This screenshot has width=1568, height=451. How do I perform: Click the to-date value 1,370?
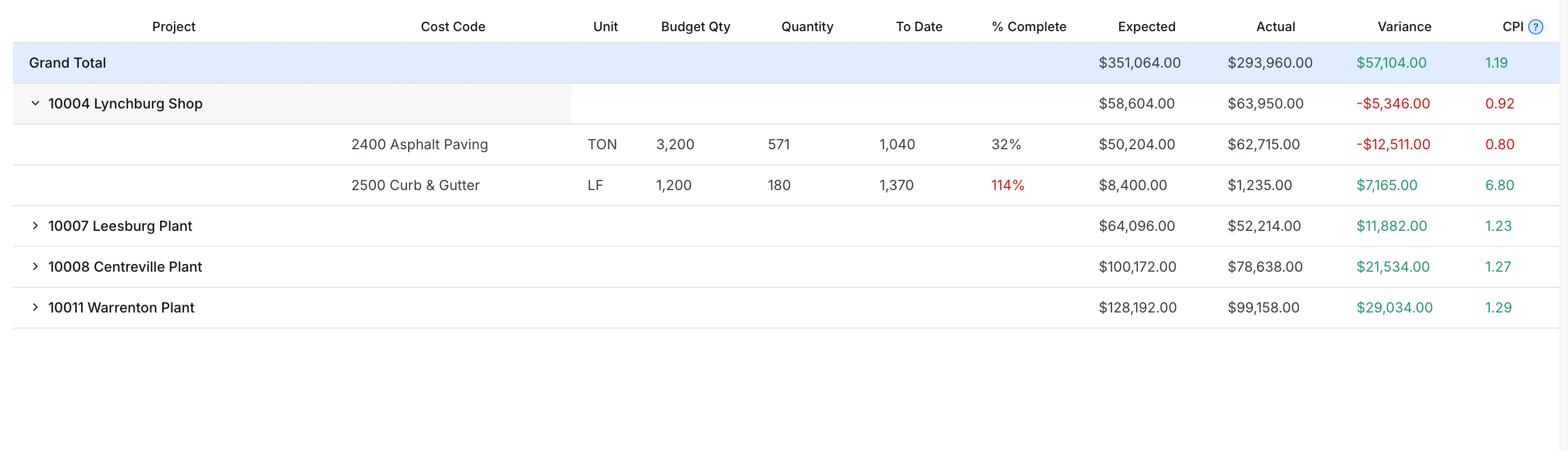896,185
